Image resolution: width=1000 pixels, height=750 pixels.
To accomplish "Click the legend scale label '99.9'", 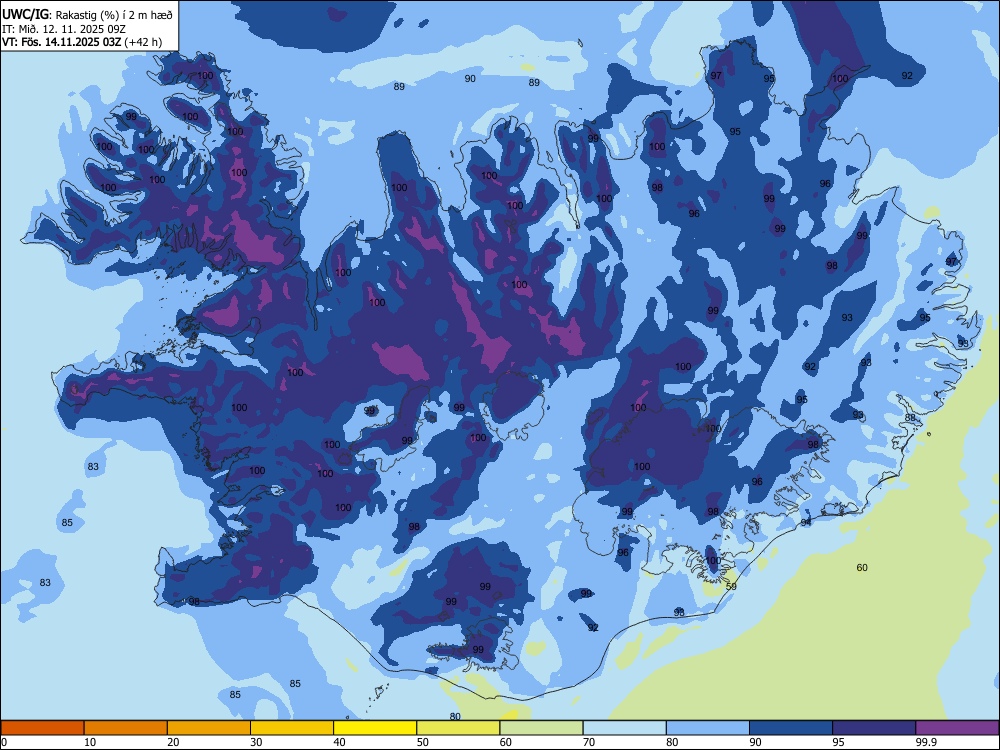I will 926,742.
